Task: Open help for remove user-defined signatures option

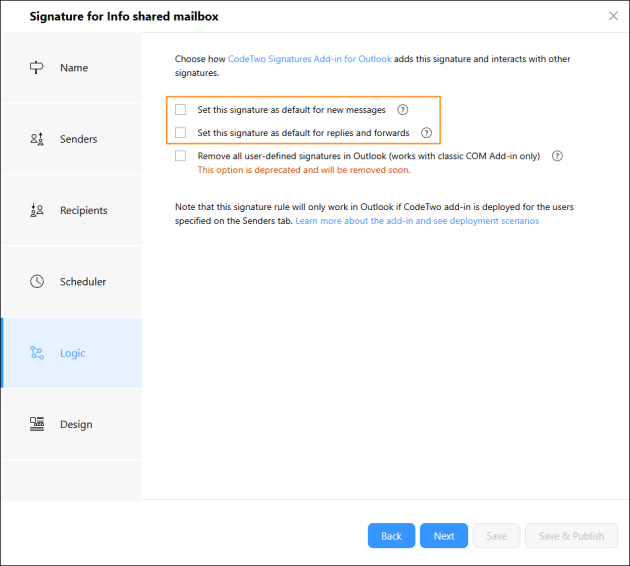Action: [557, 156]
